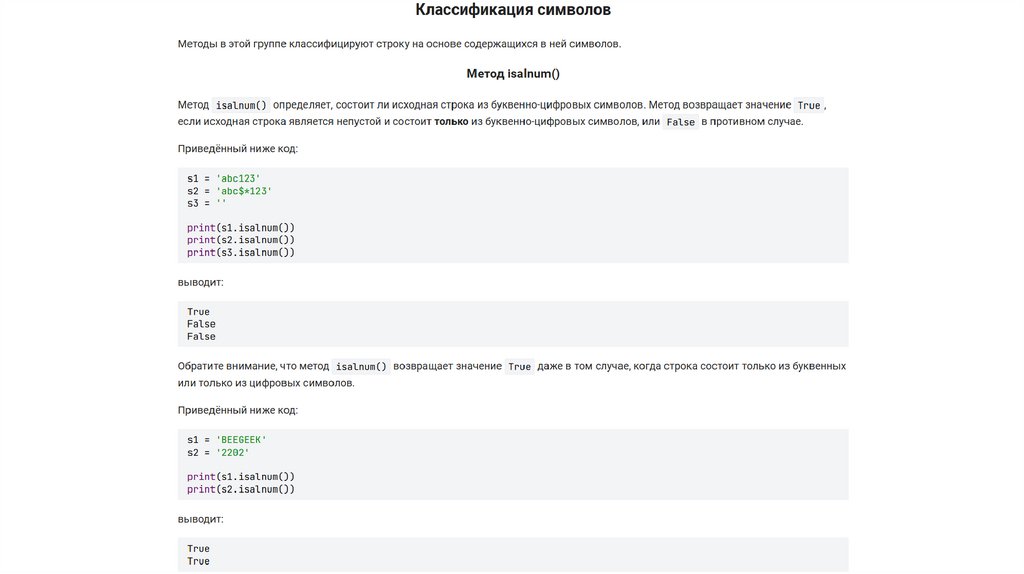Click the string literal 'abc123' in the code
Screen dimensions: 1024x574
pos(238,178)
